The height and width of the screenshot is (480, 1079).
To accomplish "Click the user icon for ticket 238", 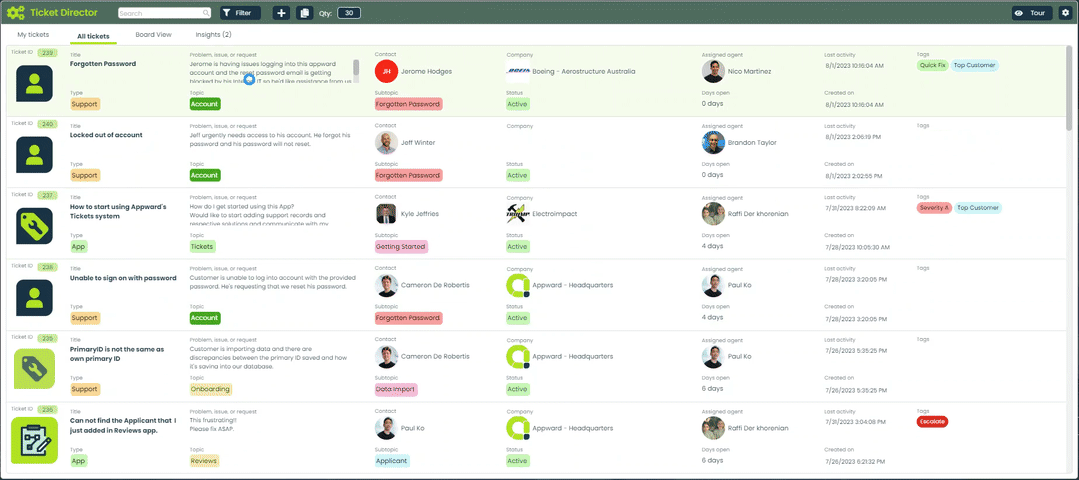I will (34, 298).
